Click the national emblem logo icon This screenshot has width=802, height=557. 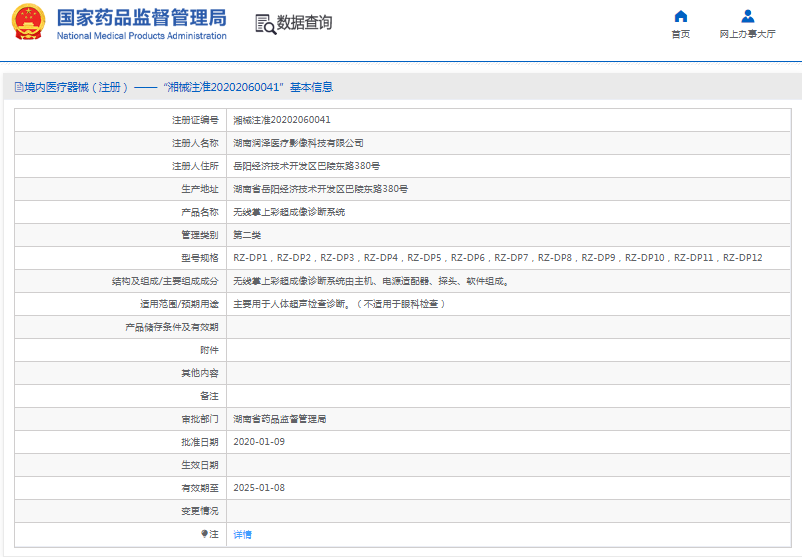pos(28,23)
